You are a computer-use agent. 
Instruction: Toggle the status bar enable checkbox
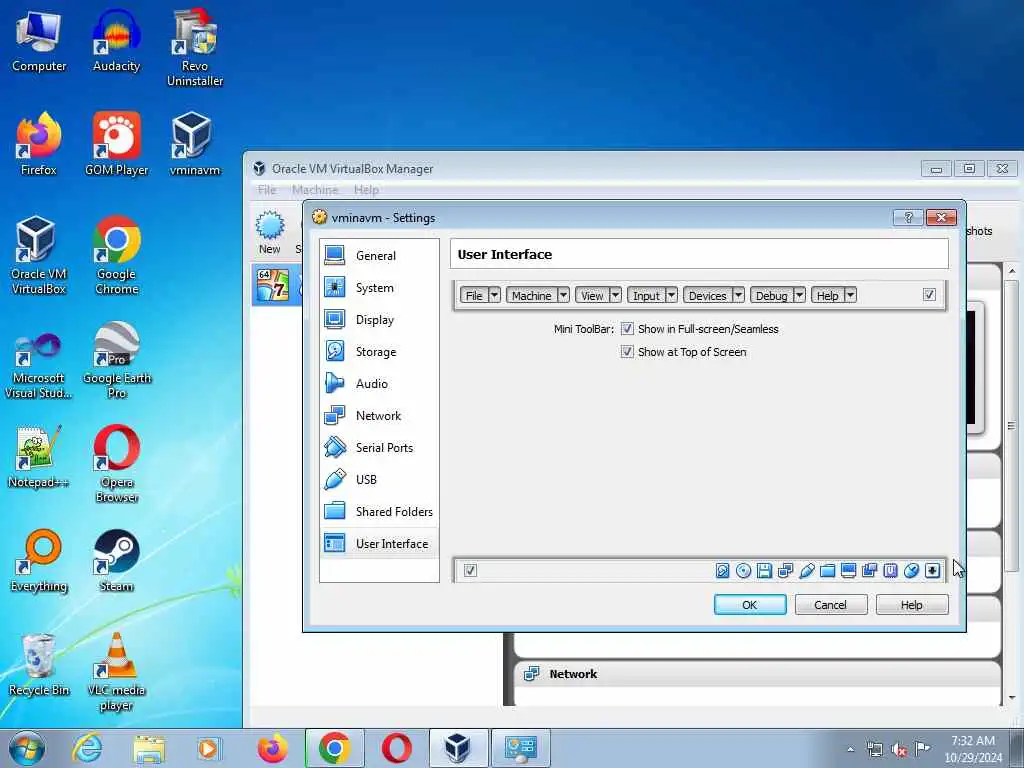coord(470,571)
